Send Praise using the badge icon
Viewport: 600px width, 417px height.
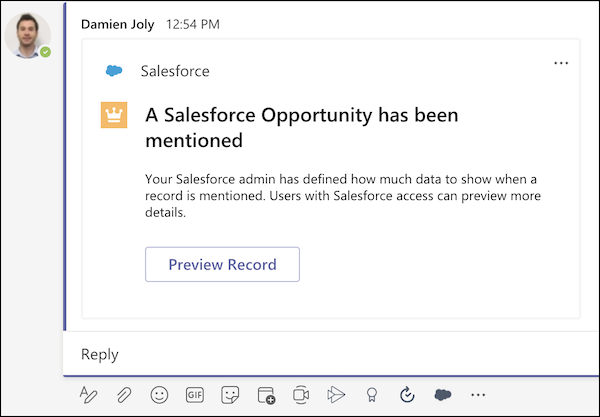(372, 395)
